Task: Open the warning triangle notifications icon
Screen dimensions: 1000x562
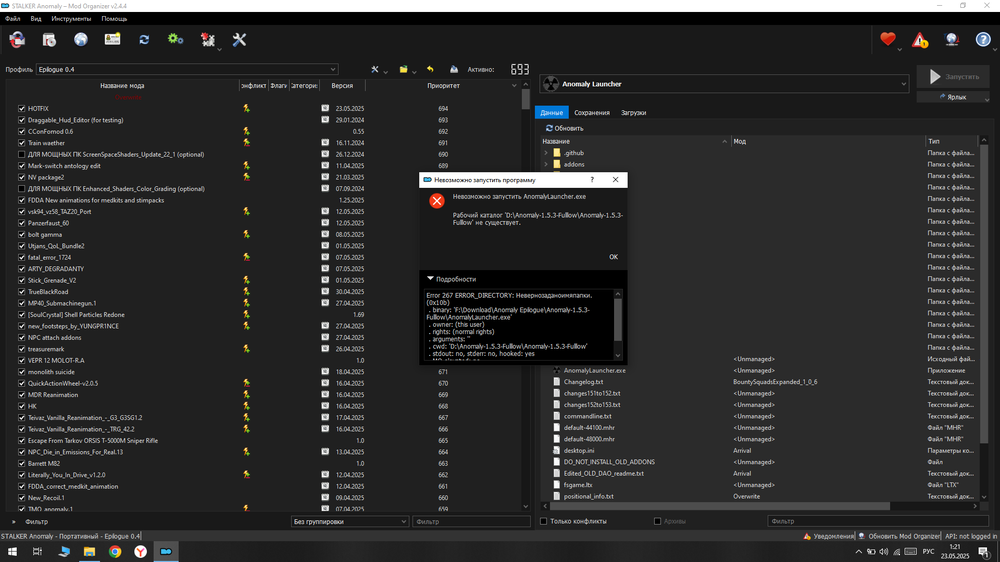Action: (x=920, y=40)
